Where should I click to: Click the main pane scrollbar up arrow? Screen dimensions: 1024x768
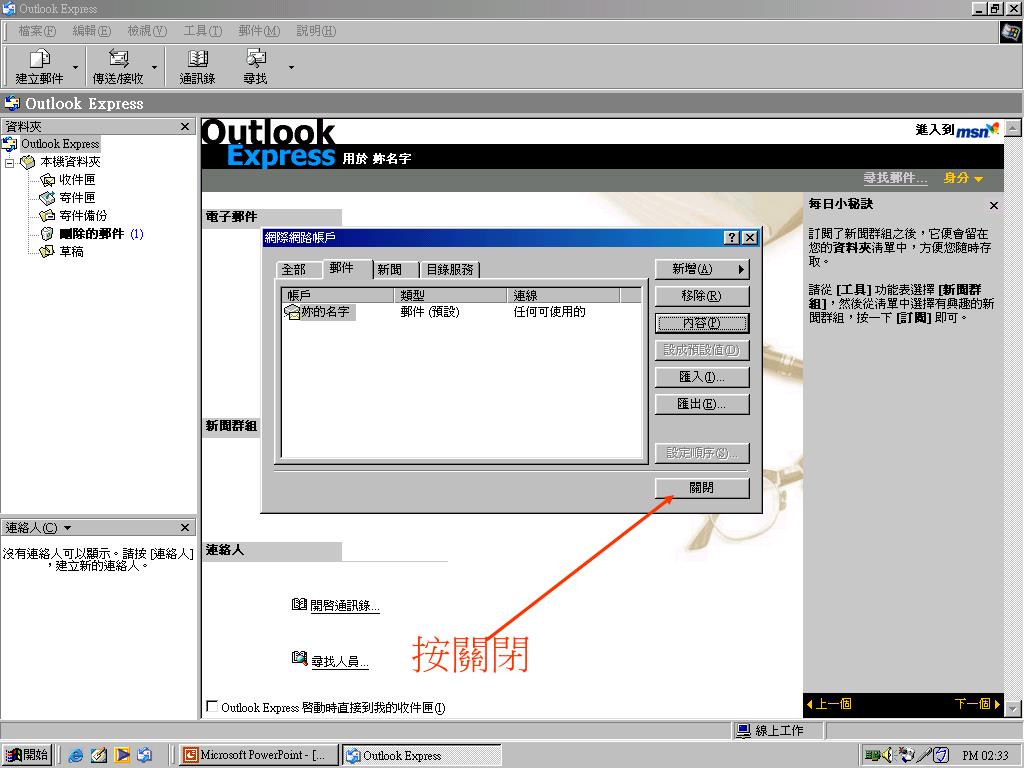(x=1013, y=128)
